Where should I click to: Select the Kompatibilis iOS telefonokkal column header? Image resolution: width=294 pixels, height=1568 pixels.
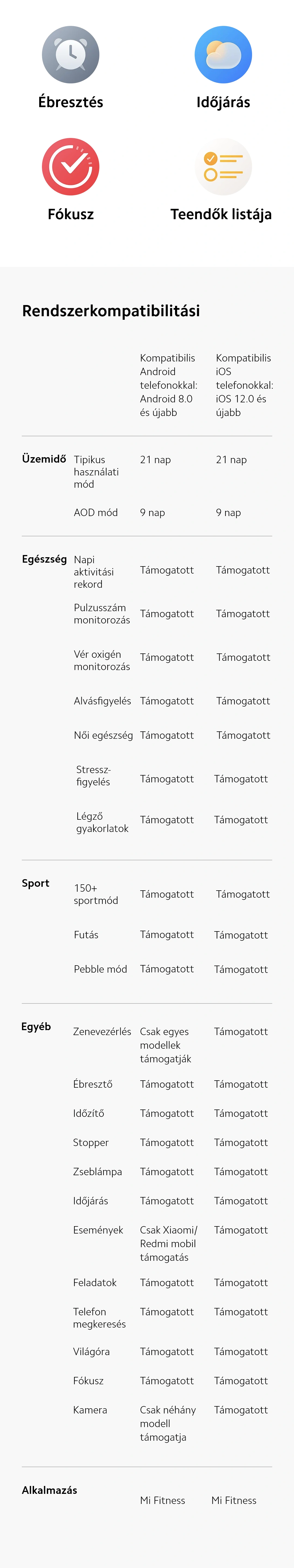[244, 385]
